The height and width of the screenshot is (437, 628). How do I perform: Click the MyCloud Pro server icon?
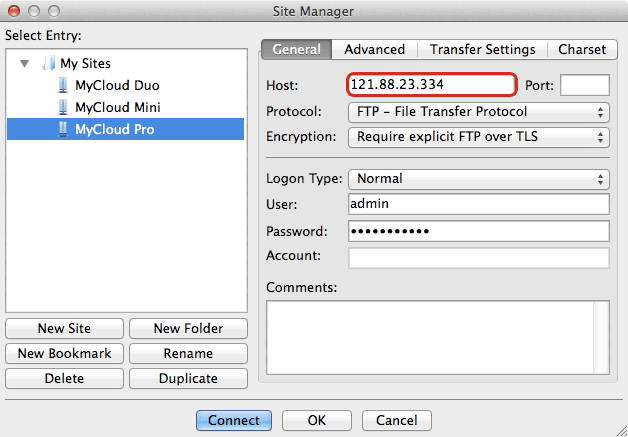tap(64, 129)
